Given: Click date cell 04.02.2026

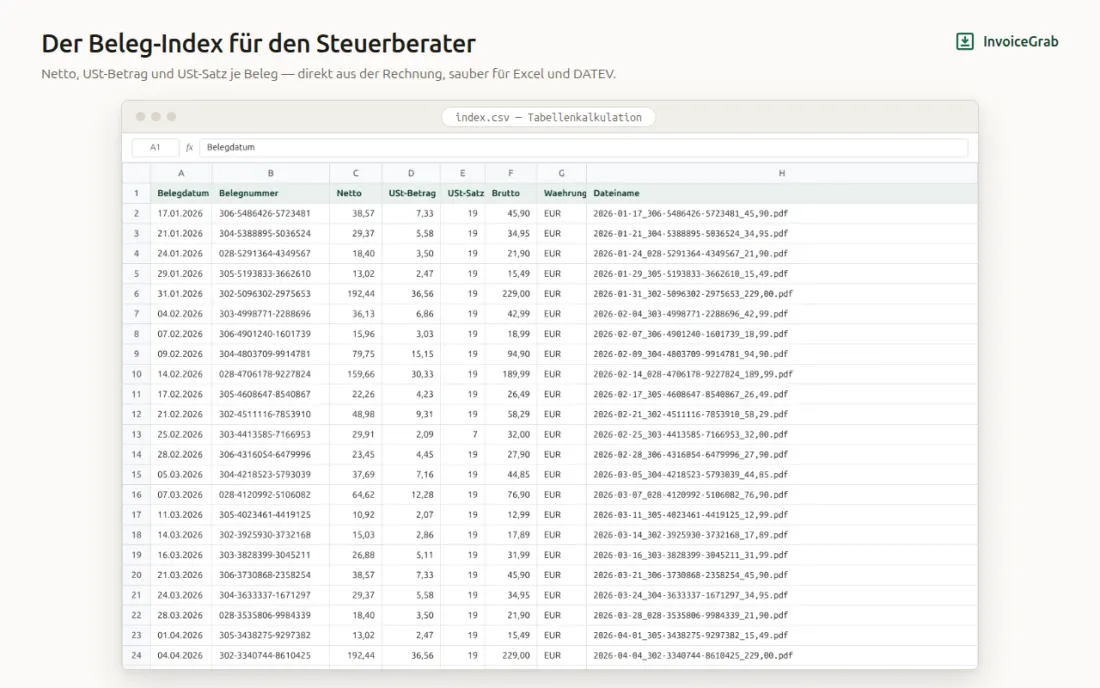Looking at the screenshot, I should [181, 313].
